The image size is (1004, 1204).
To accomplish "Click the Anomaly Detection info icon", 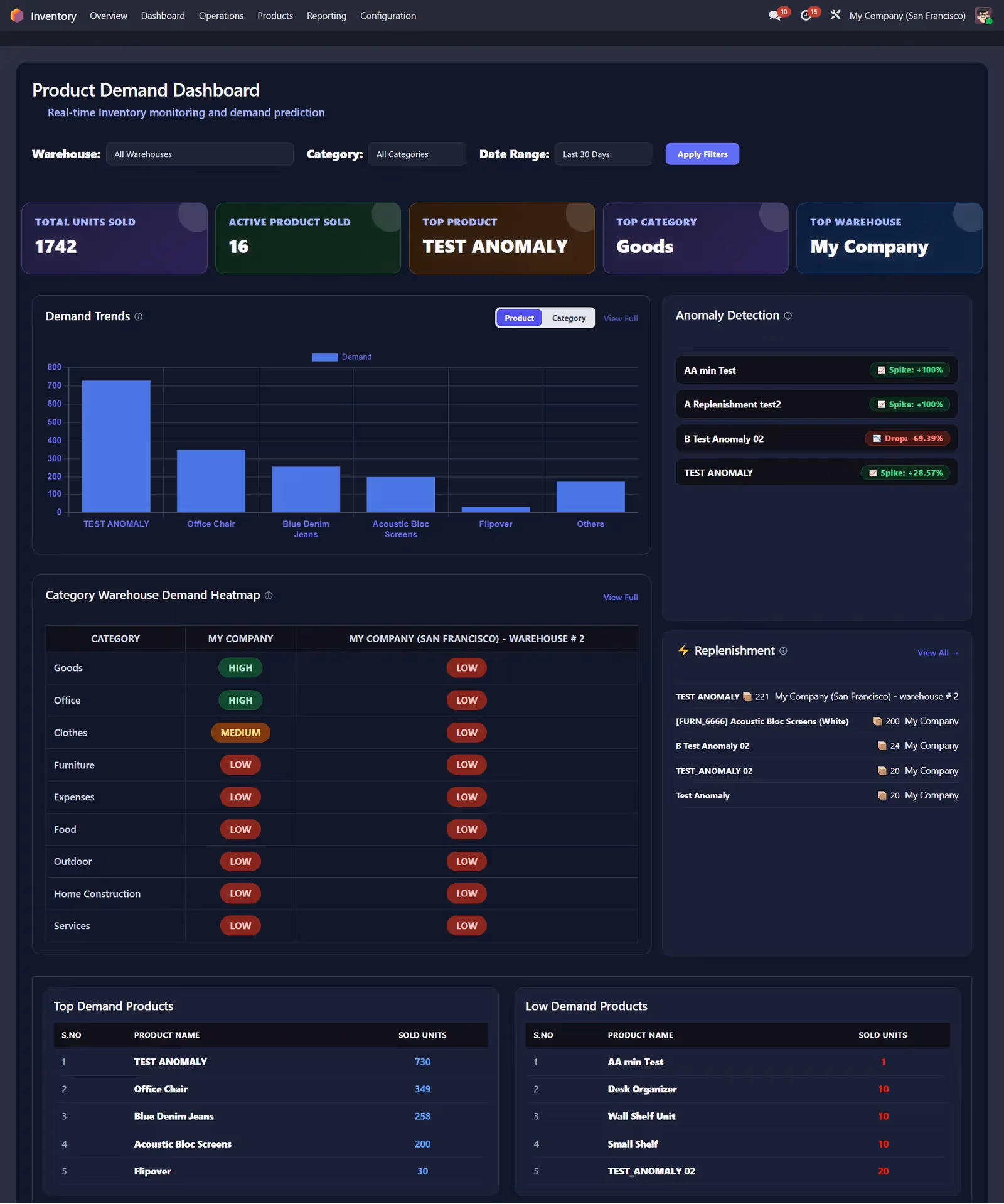I will pos(788,316).
